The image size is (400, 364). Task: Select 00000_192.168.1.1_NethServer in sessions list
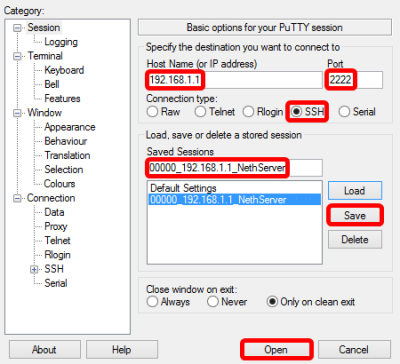click(234, 200)
